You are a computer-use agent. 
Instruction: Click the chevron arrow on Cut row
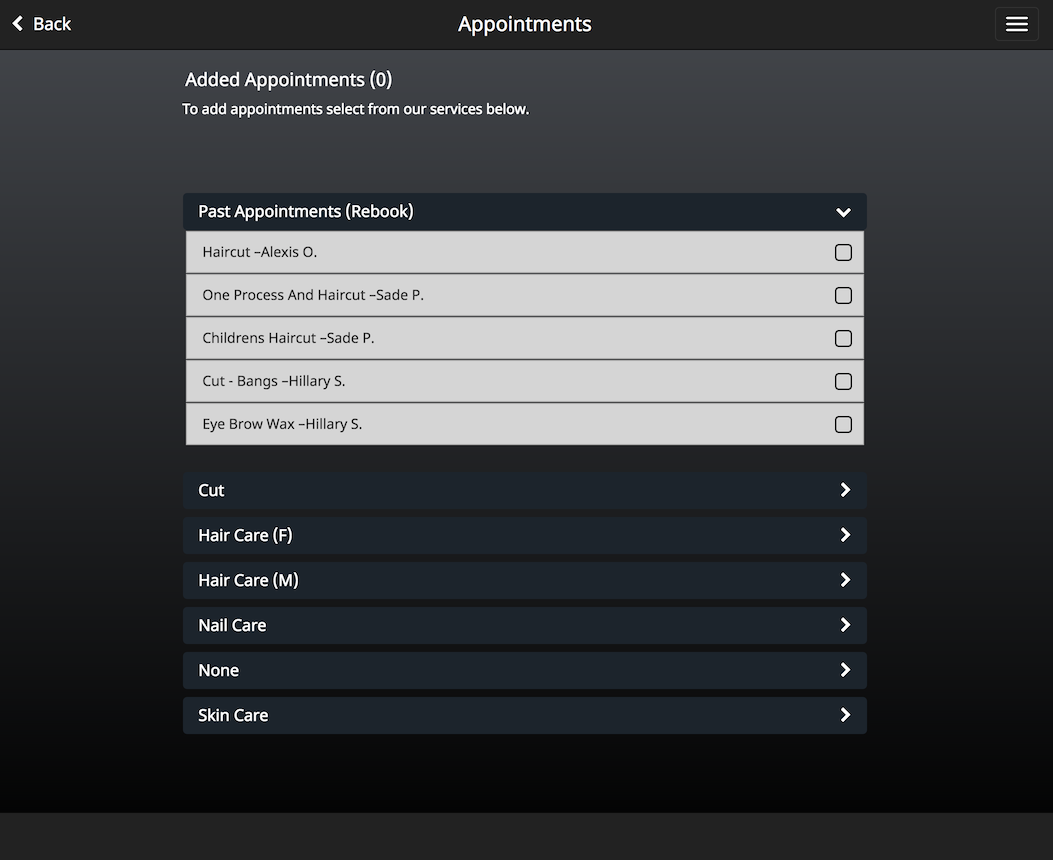pyautogui.click(x=845, y=490)
